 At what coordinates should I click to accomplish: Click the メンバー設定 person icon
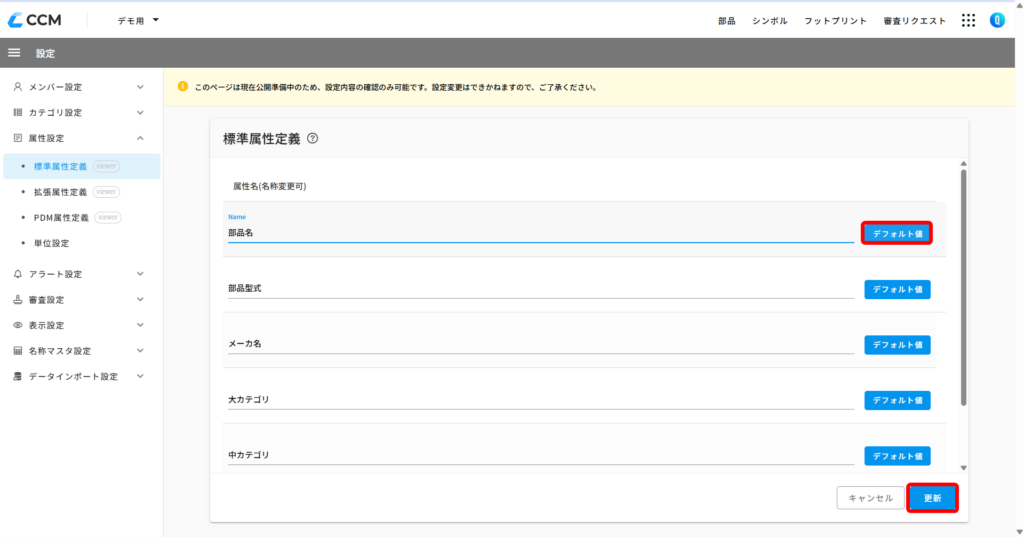[x=18, y=87]
